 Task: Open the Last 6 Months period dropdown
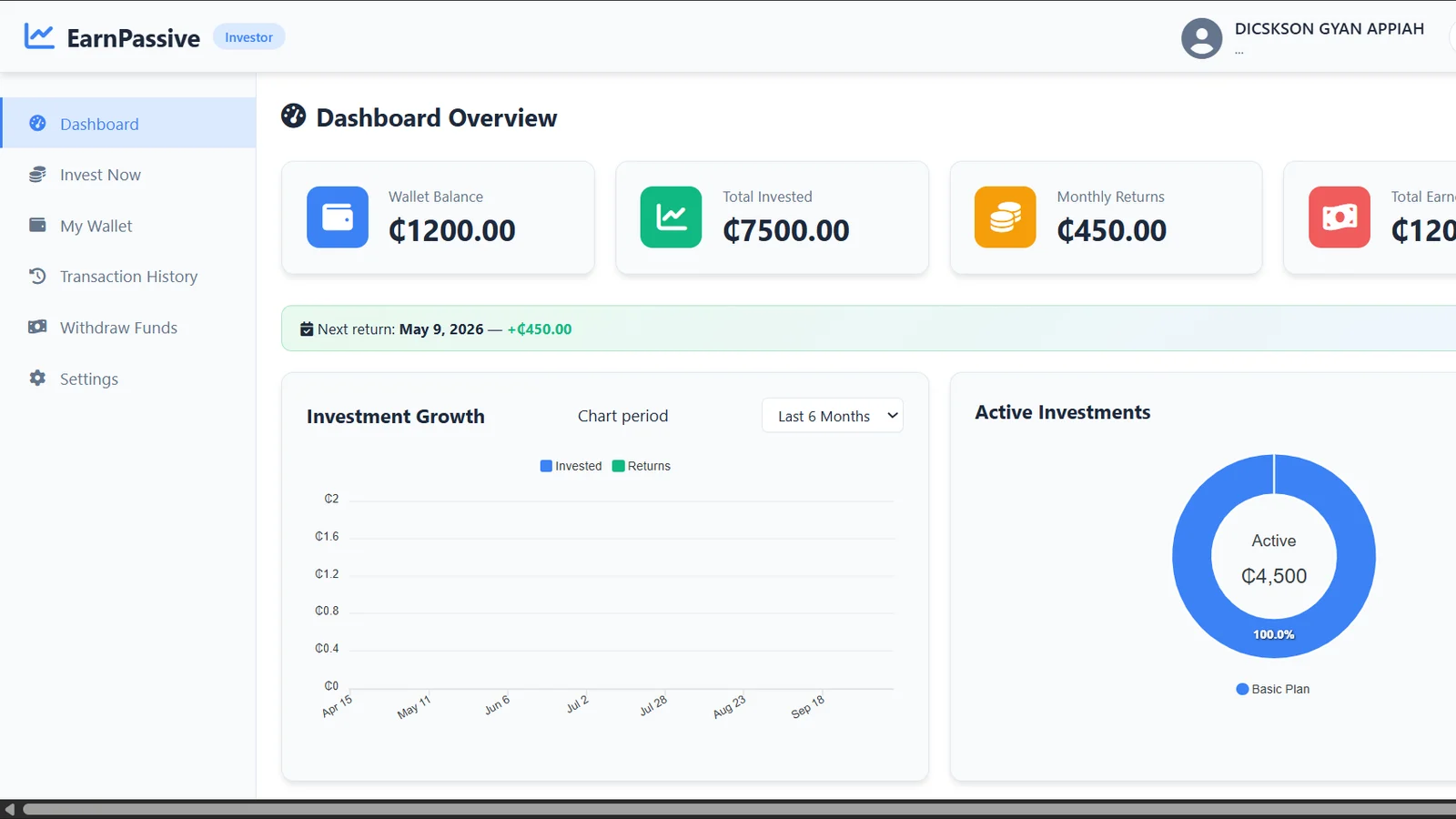833,416
